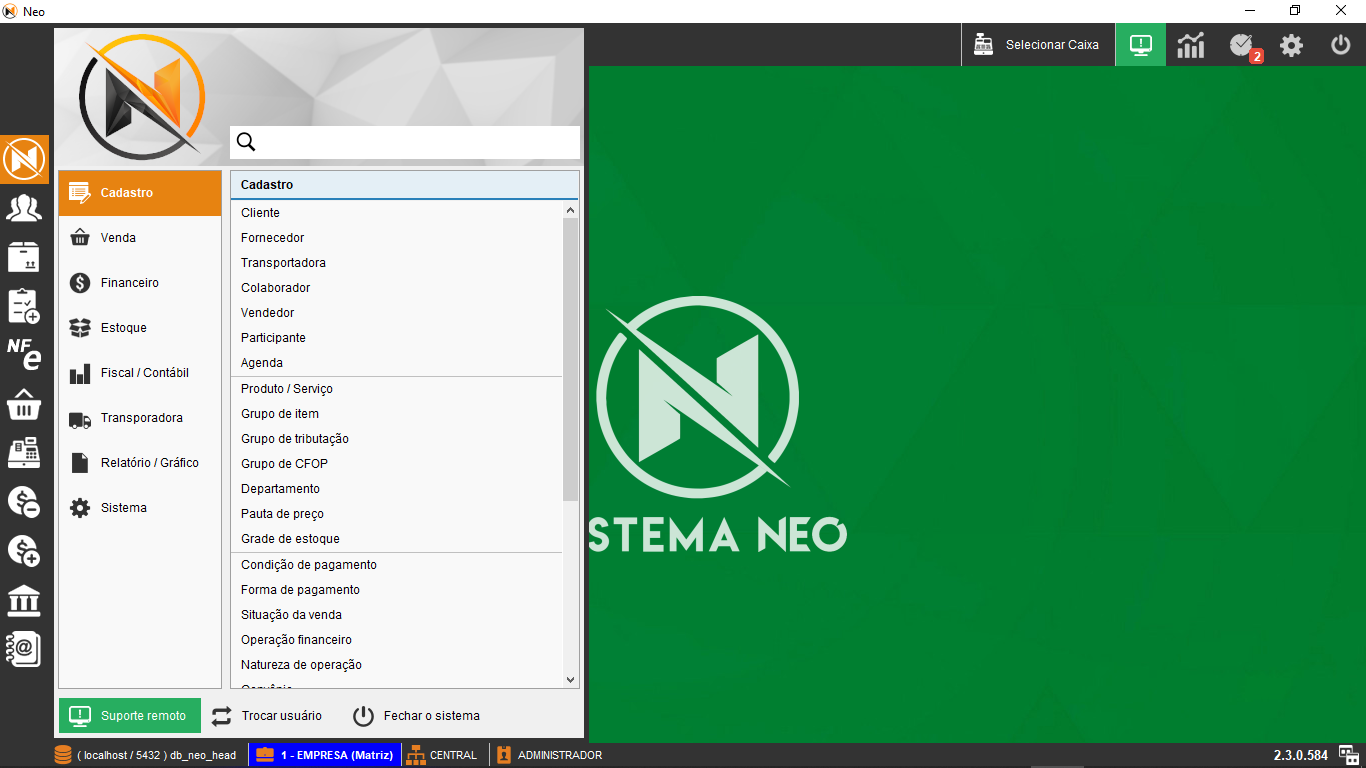Click the product box sidebar icon

pos(24,257)
